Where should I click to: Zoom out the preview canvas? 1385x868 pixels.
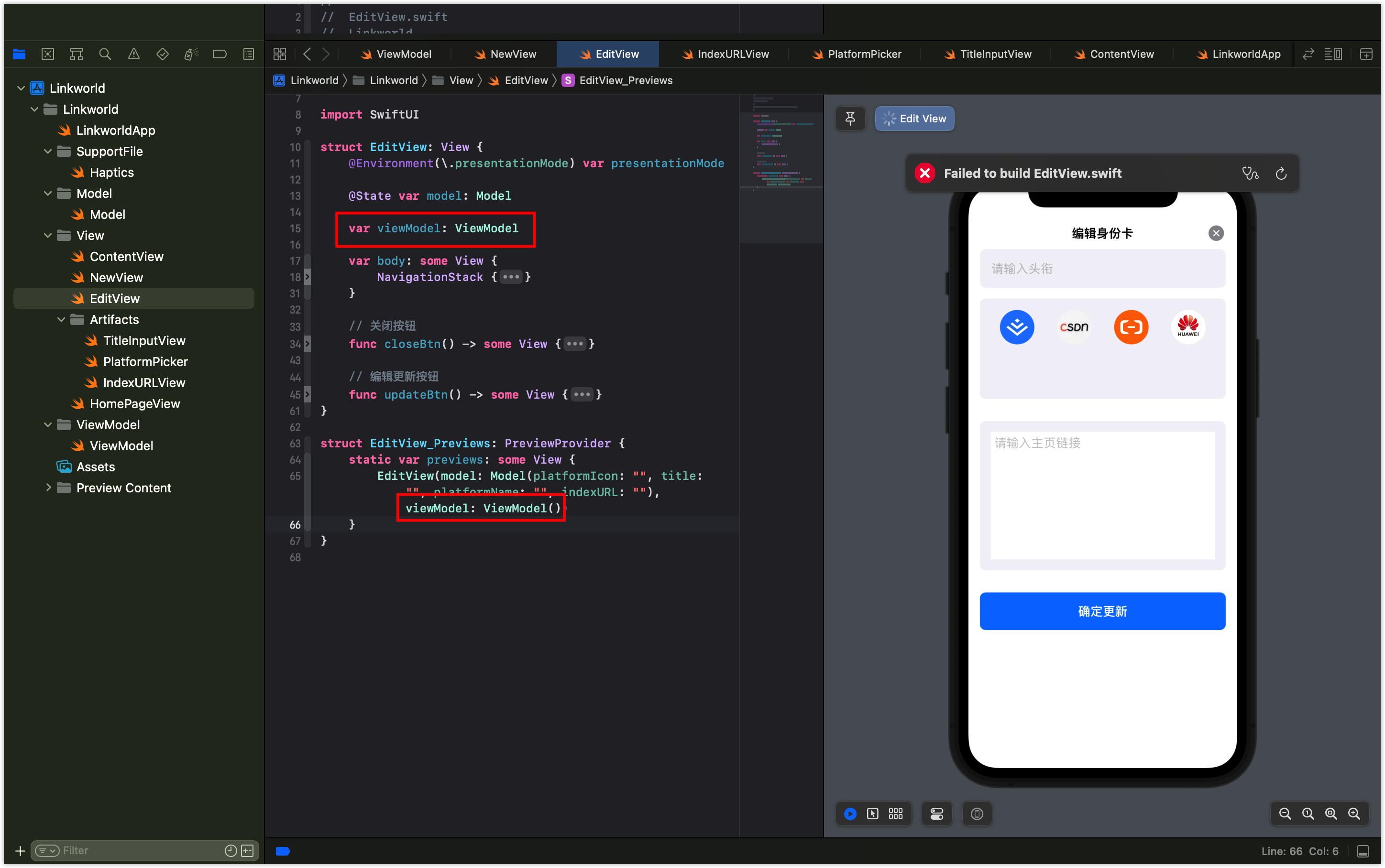(1285, 814)
